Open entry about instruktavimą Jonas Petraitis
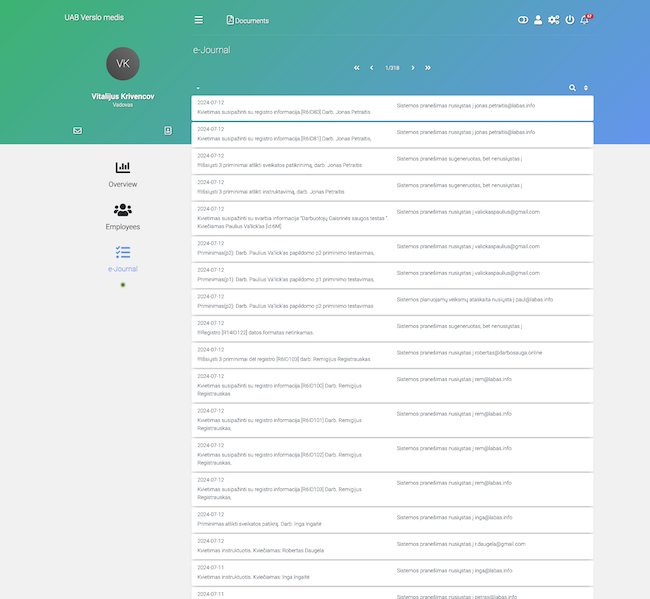The height and width of the screenshot is (599, 650). [392, 188]
